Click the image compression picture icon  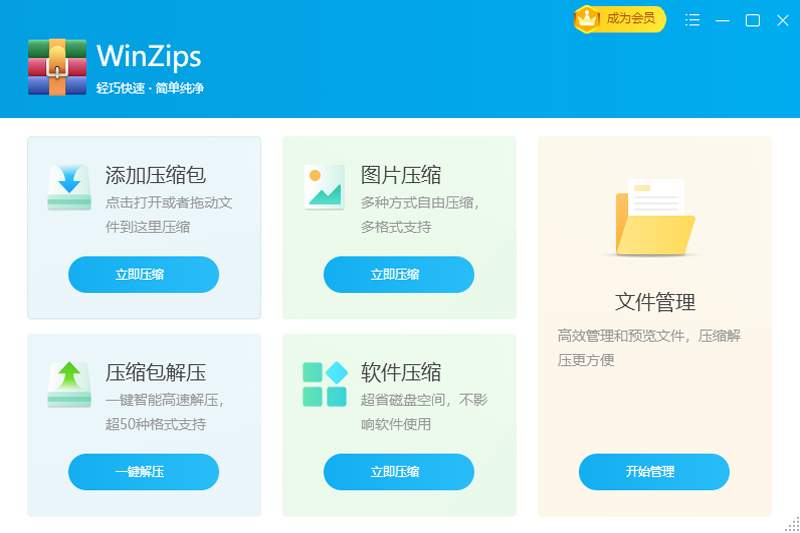(324, 187)
